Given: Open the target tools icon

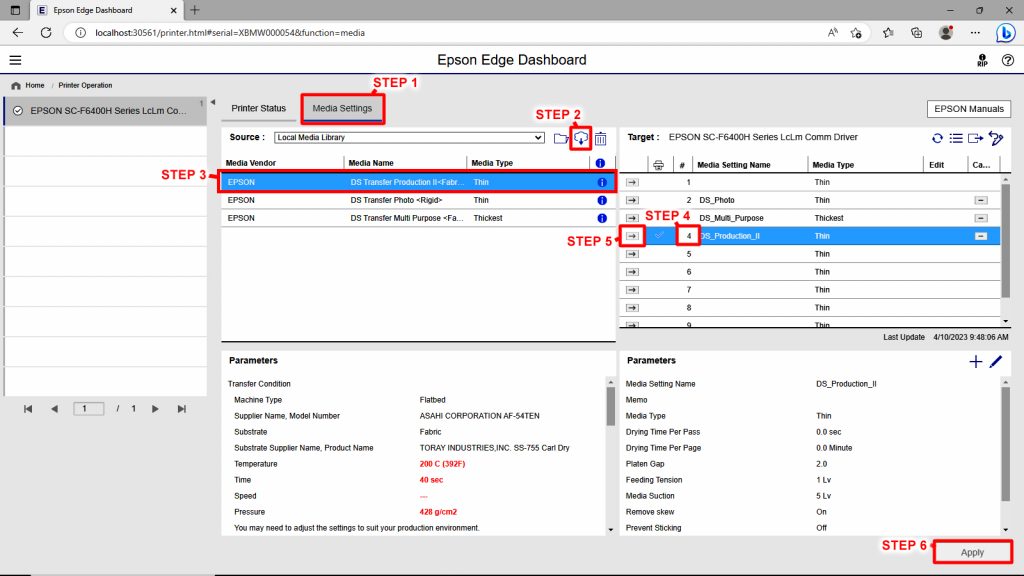Looking at the screenshot, I should pyautogui.click(x=996, y=138).
